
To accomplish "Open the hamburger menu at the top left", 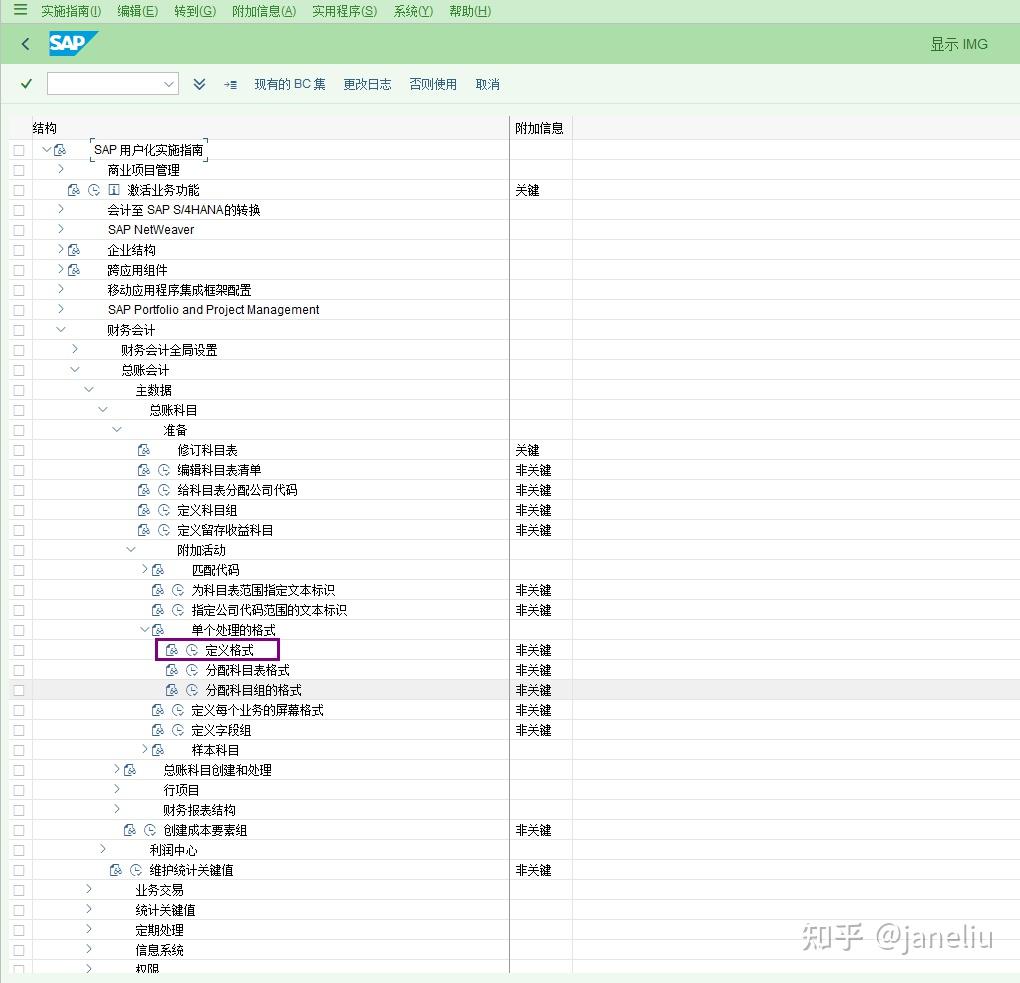I will coord(20,11).
